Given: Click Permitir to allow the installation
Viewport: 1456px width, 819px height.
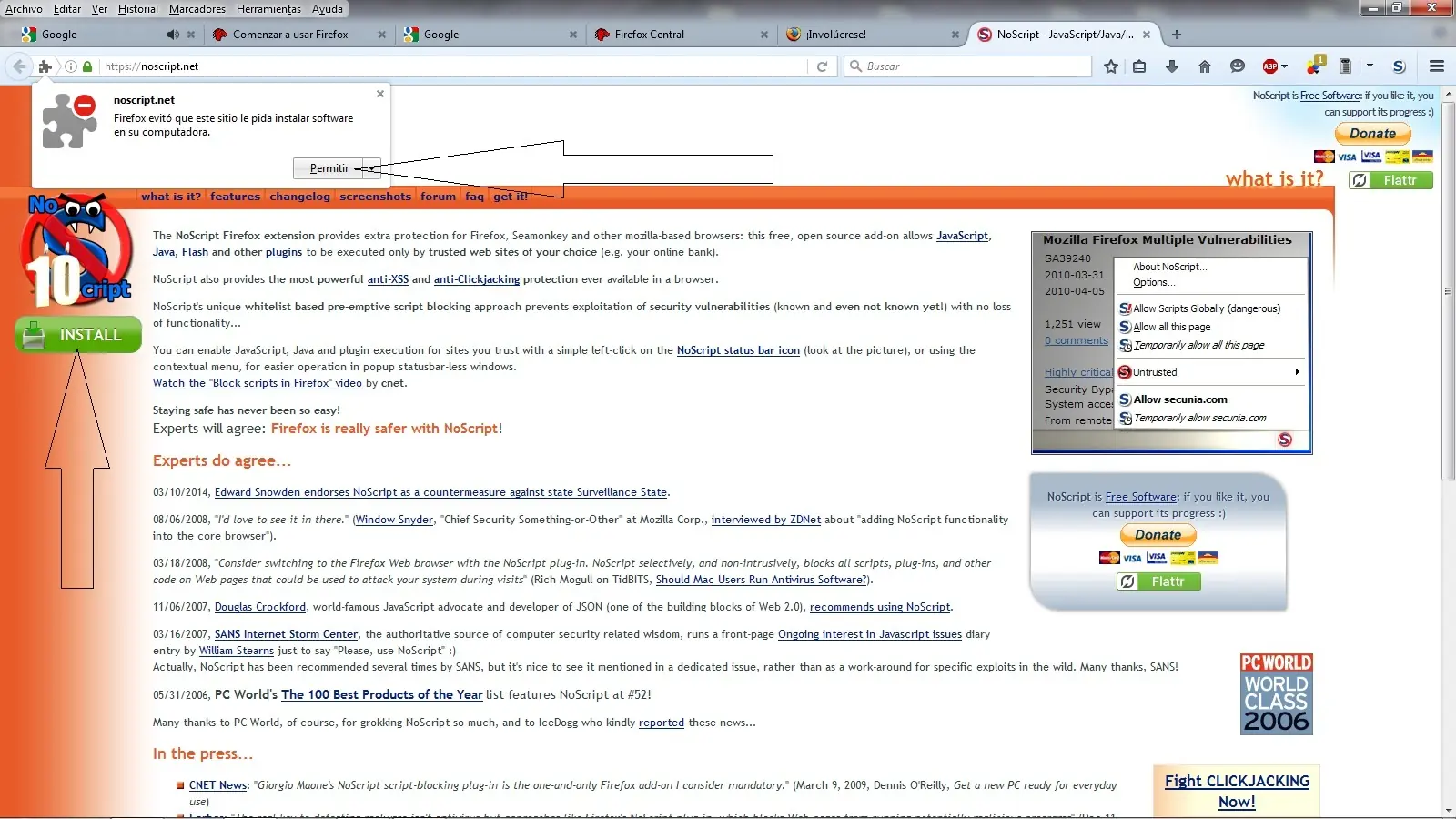Looking at the screenshot, I should point(329,168).
